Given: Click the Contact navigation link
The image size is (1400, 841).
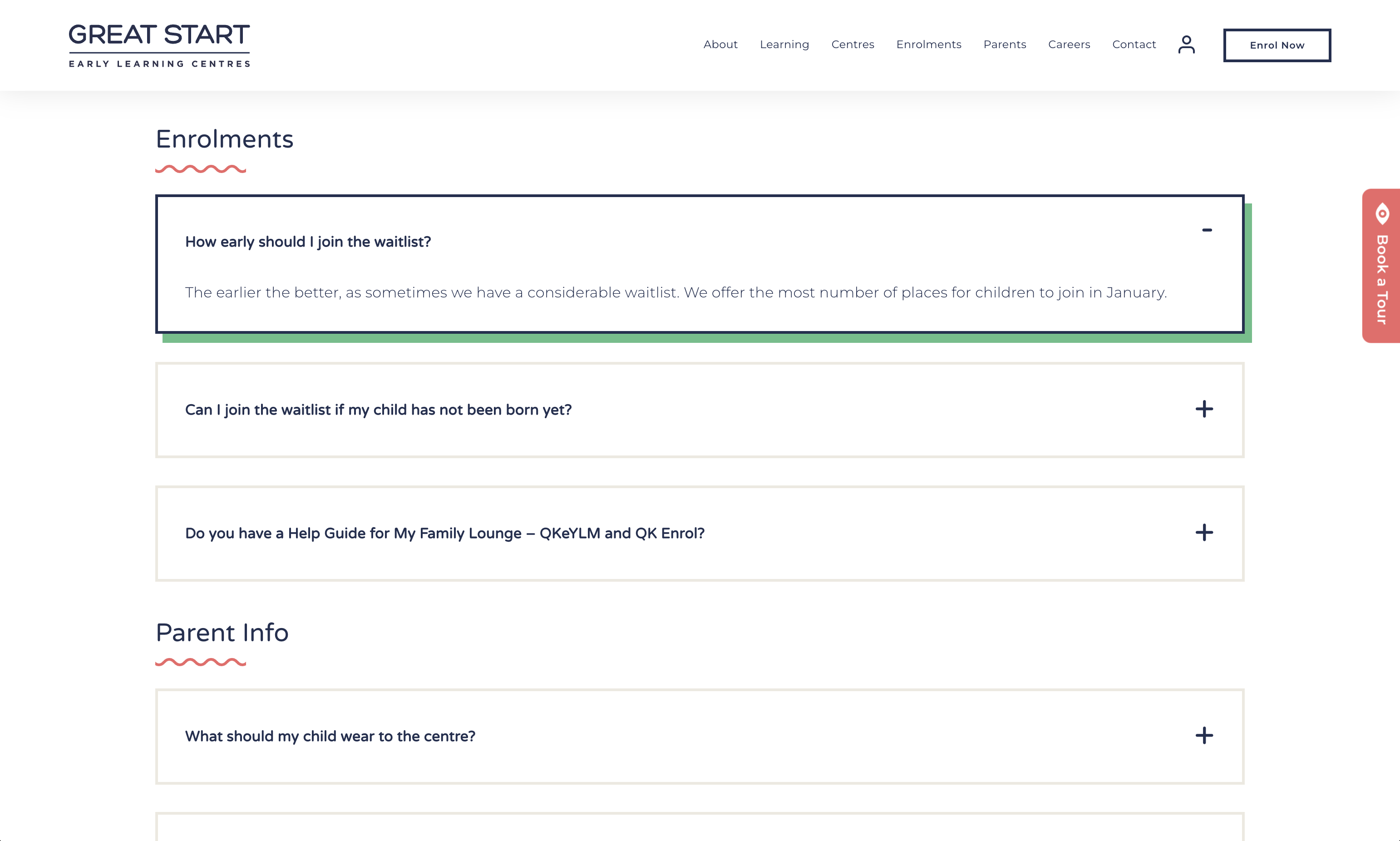Looking at the screenshot, I should coord(1133,44).
